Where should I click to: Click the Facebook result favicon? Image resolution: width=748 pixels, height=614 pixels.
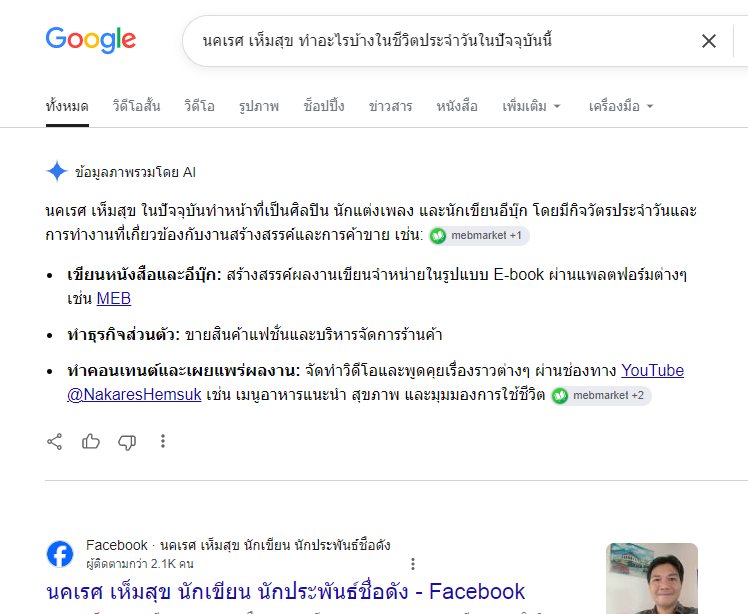click(x=60, y=554)
